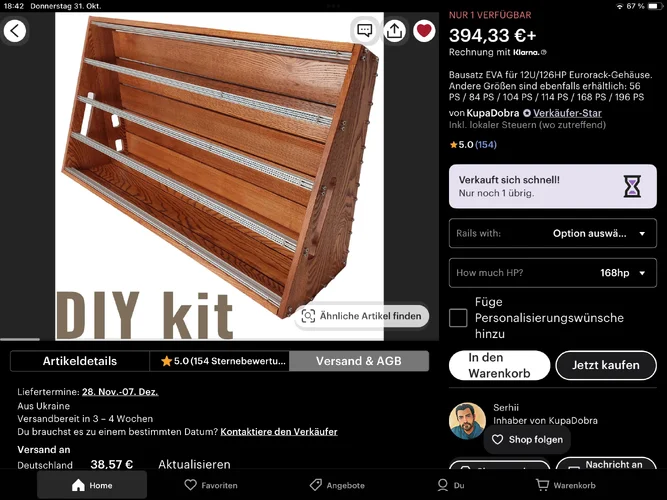Open the Warenkorb cart icon

565,485
